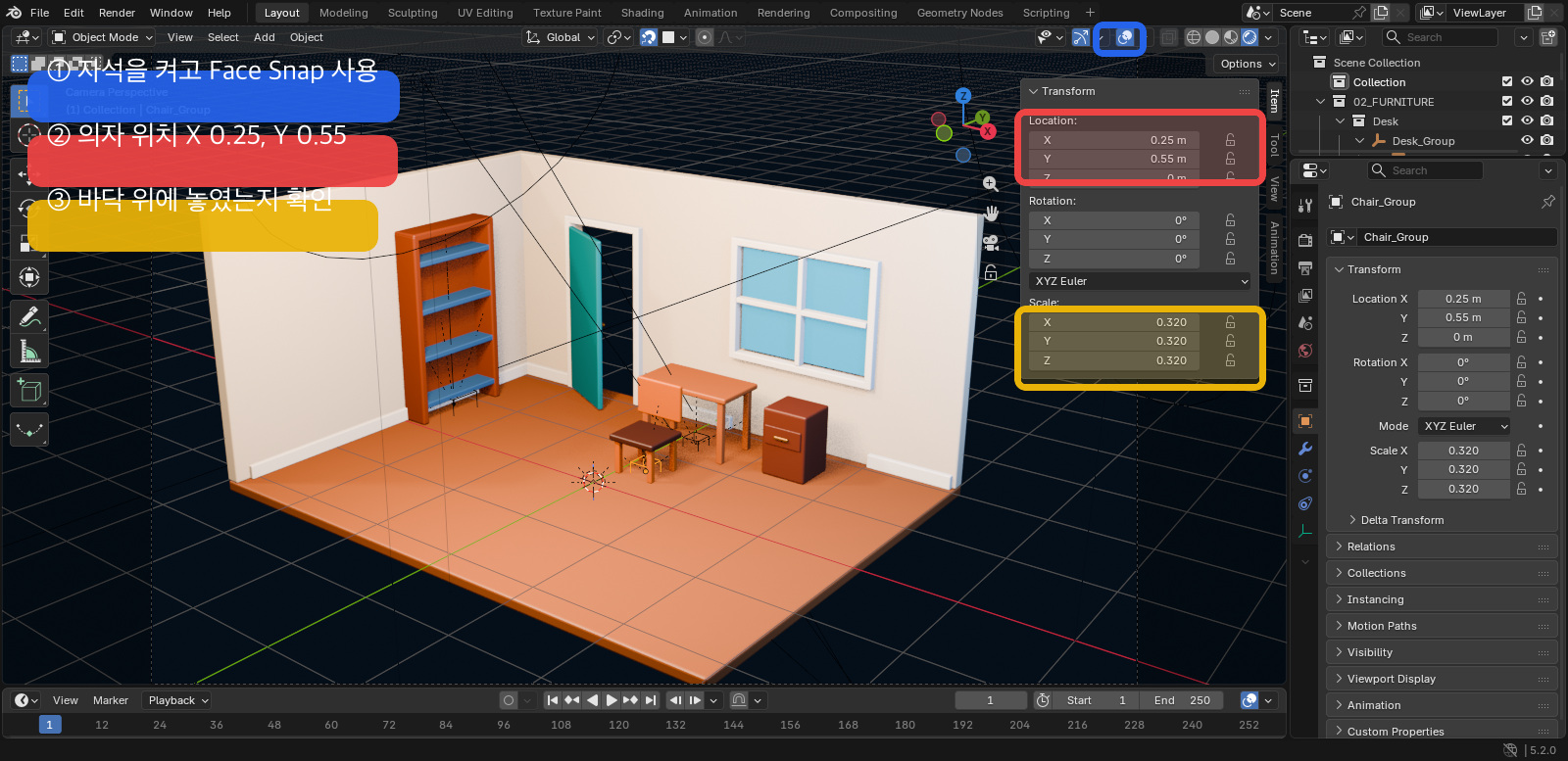Click the outliner Search field
This screenshot has width=1568, height=761.
[x=1440, y=37]
